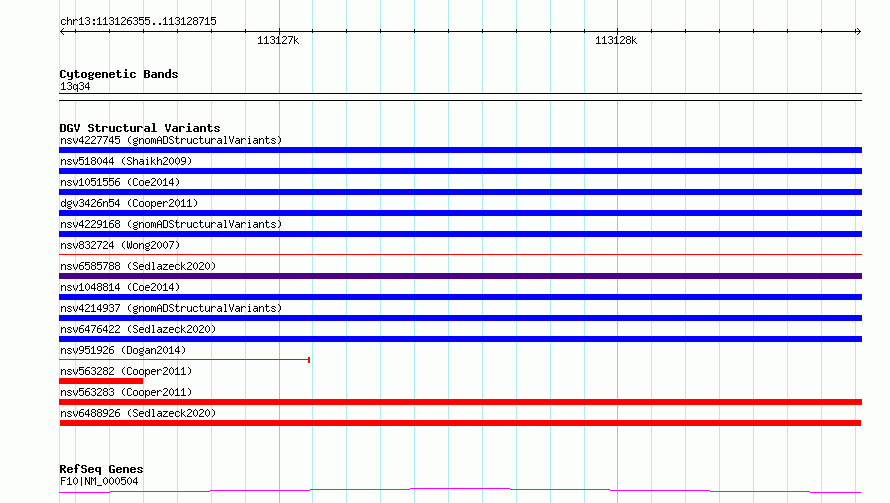Click the right arrow of the ruler
Image resolution: width=890 pixels, height=503 pixels.
click(858, 32)
